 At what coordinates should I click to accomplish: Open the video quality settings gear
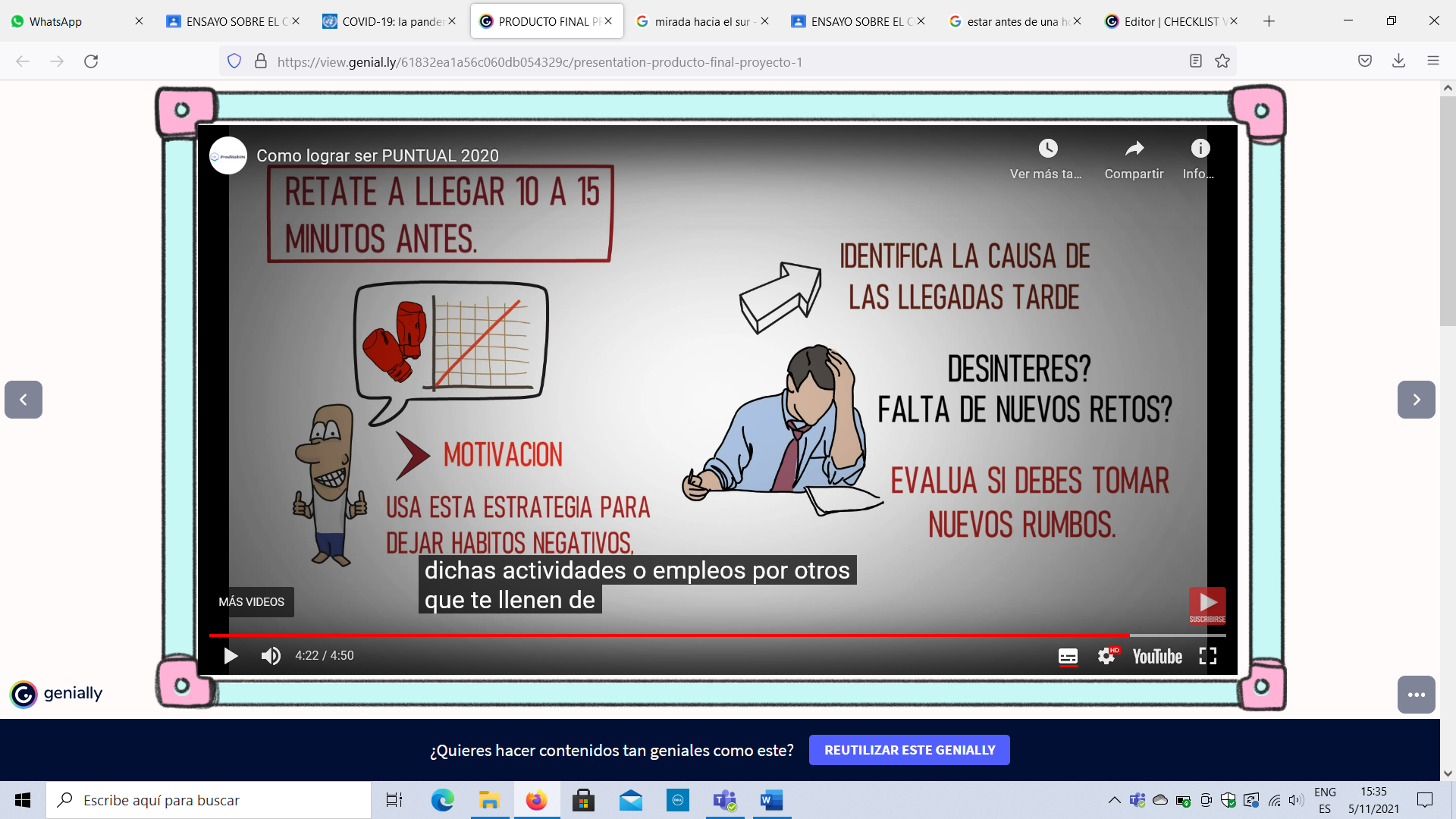[1106, 656]
